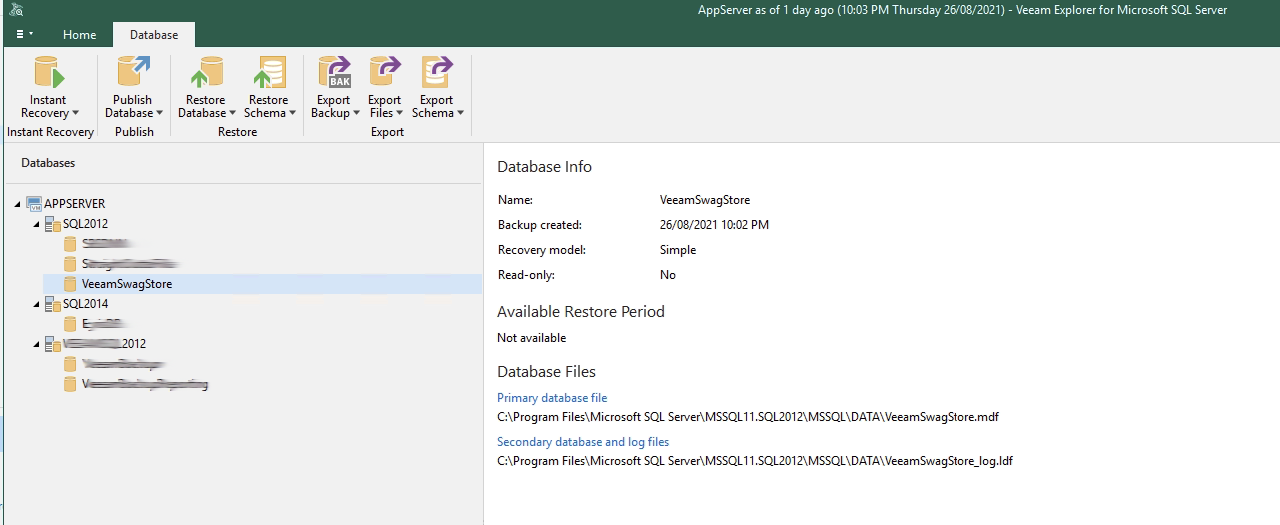
Task: Open the main application menu button
Action: tap(24, 35)
